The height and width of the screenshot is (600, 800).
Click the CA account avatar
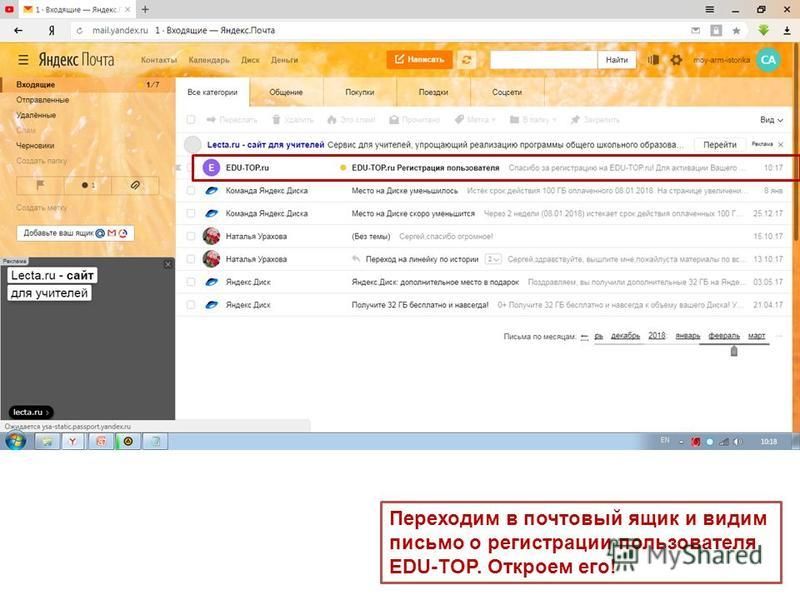click(x=768, y=60)
